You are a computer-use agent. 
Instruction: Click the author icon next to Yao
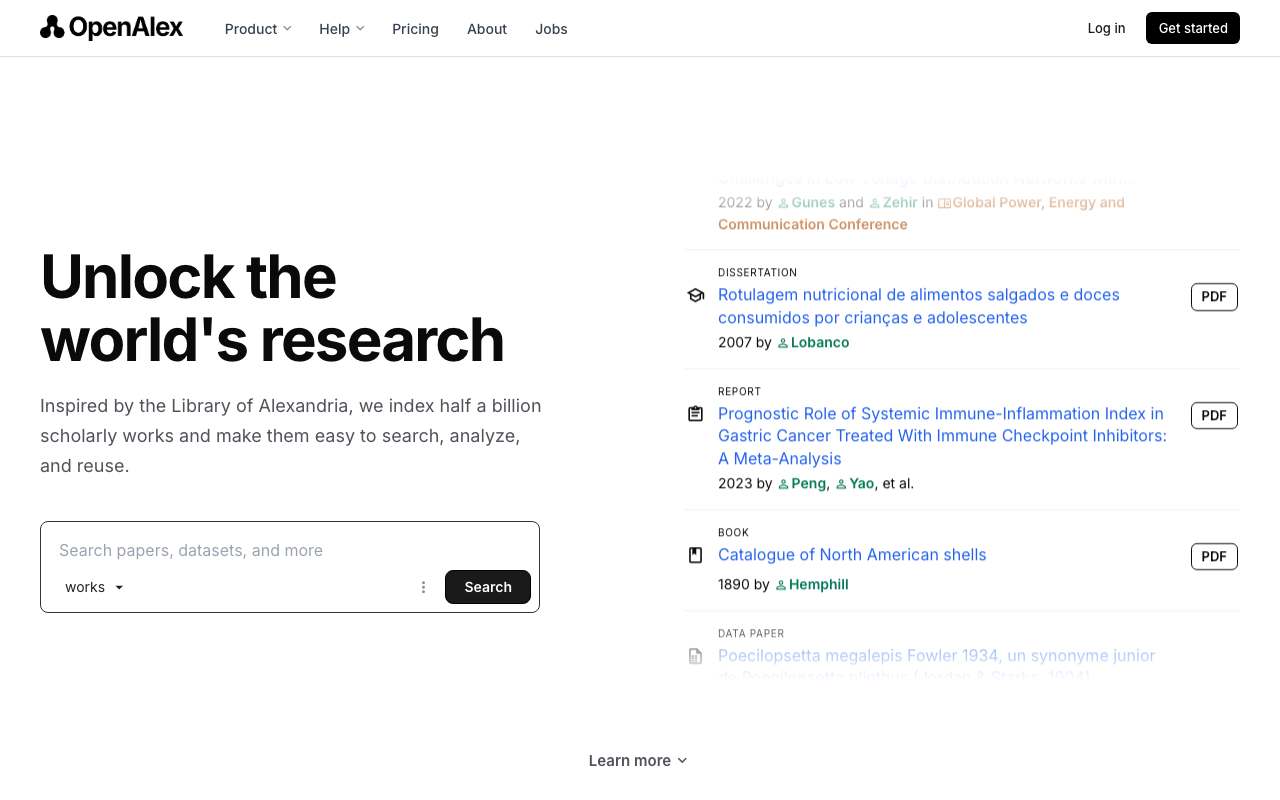click(841, 484)
